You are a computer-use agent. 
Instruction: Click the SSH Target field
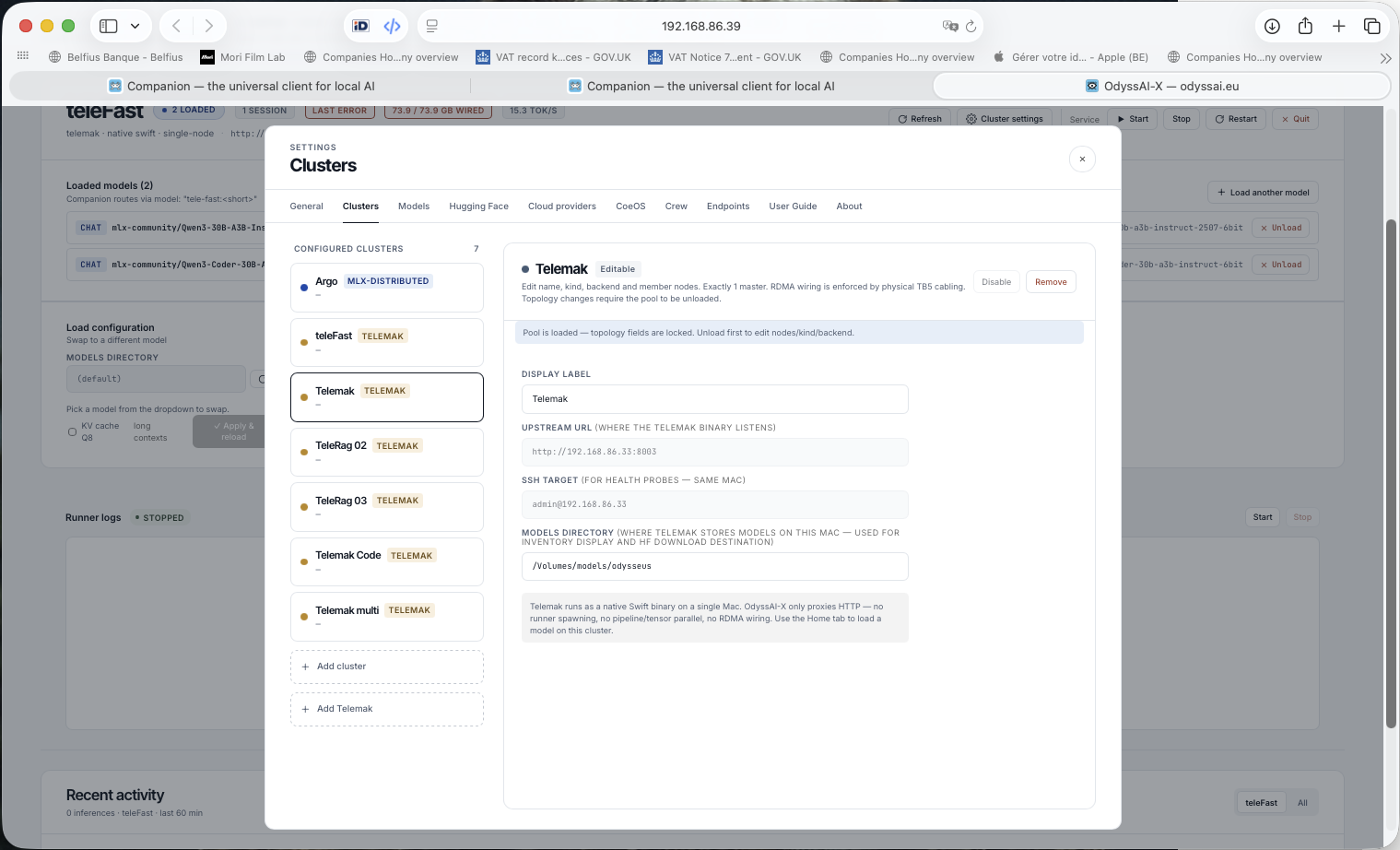[x=715, y=504]
